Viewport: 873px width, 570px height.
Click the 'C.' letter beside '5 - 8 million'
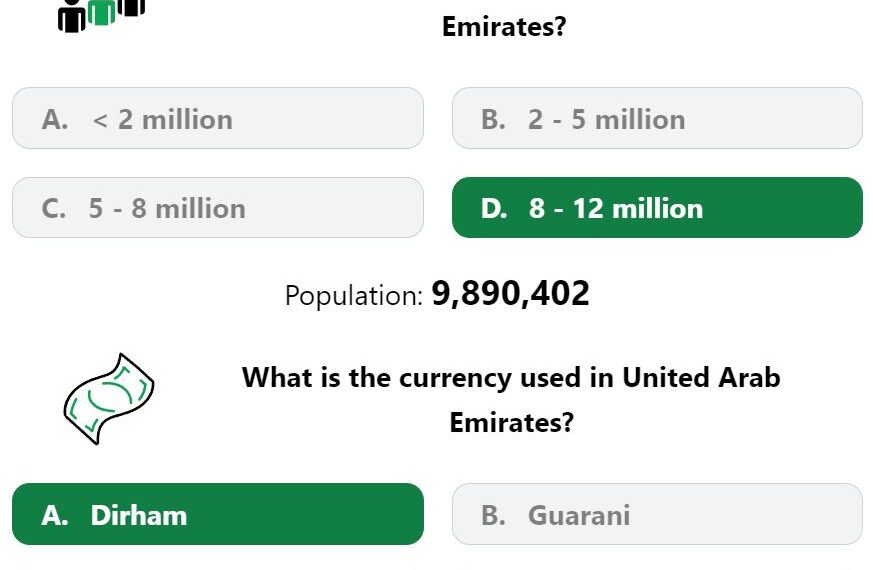[54, 209]
